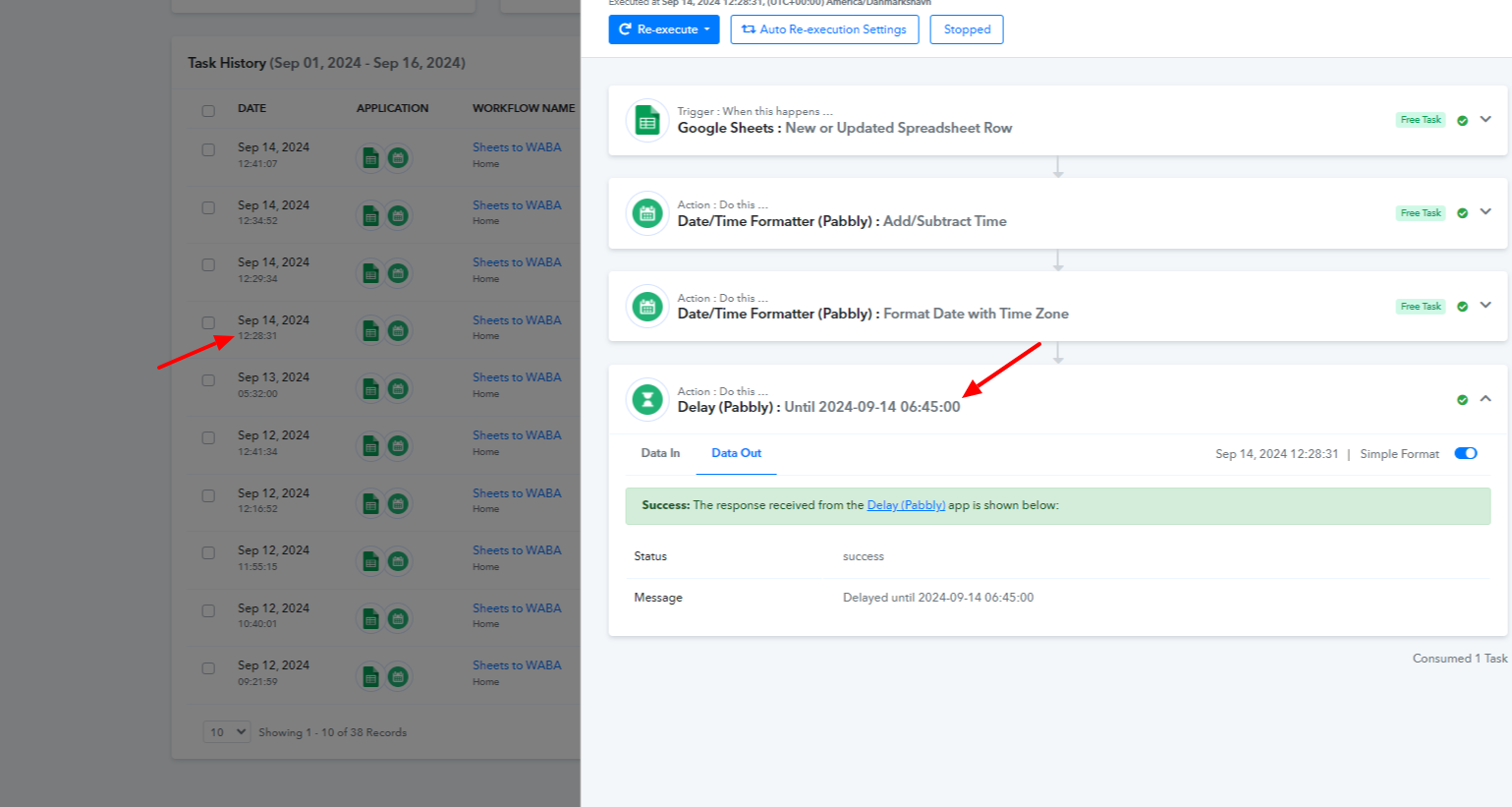Click Sheets icon in Sep 12 12:41:34 row

[x=370, y=445]
